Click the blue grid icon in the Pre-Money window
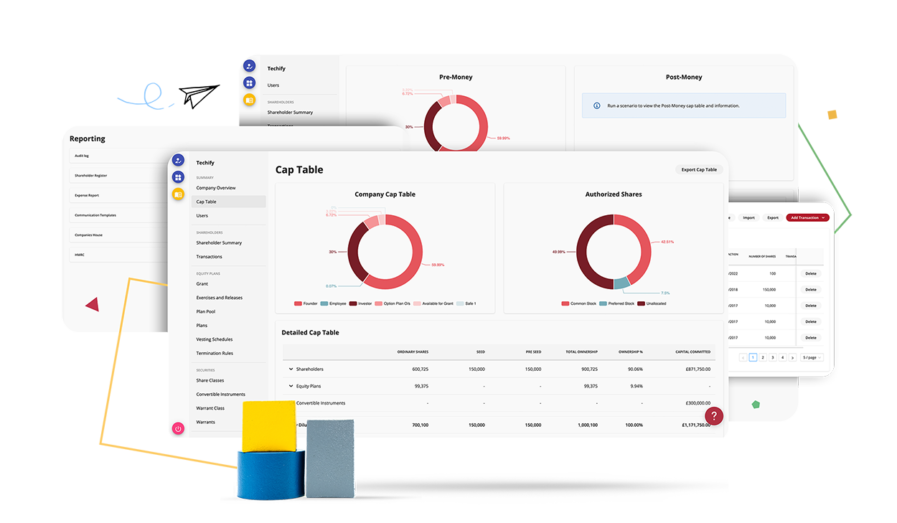The height and width of the screenshot is (523, 897). (249, 83)
